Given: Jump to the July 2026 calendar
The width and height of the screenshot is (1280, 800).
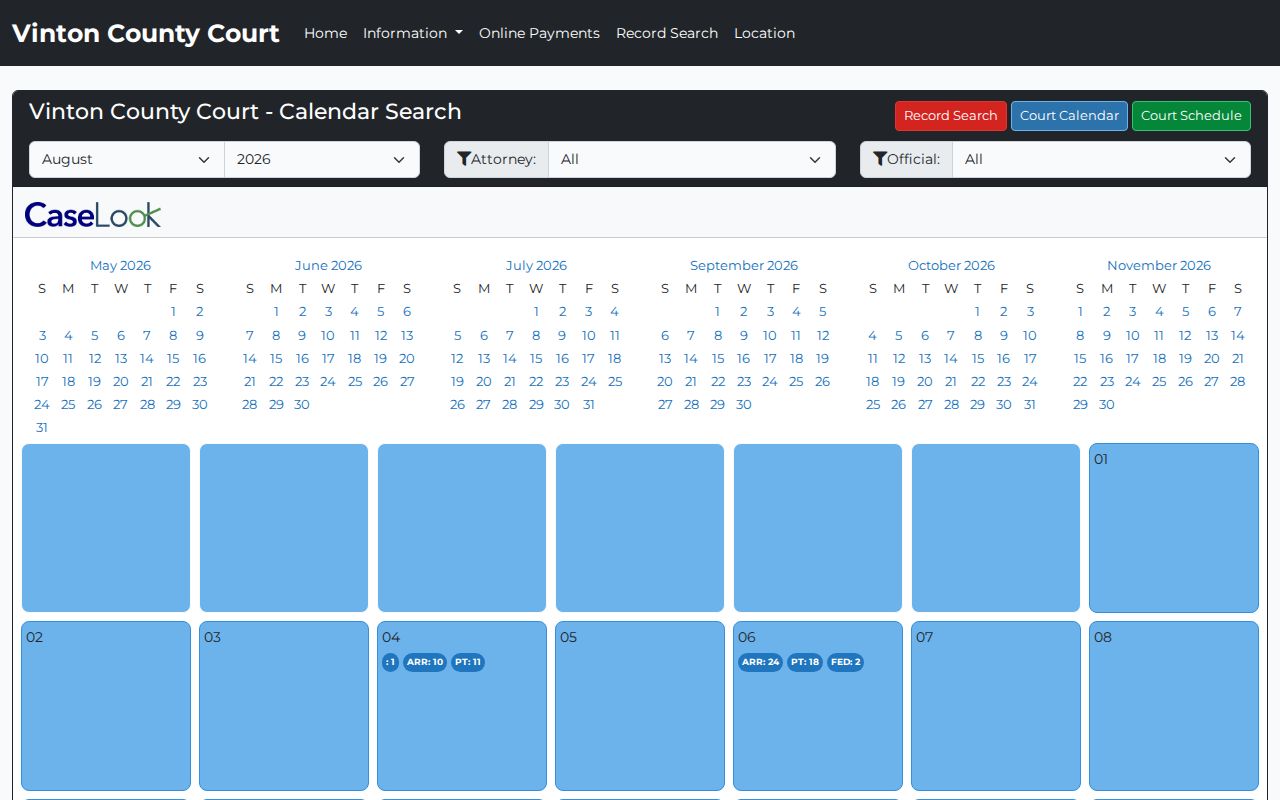Looking at the screenshot, I should [x=536, y=265].
